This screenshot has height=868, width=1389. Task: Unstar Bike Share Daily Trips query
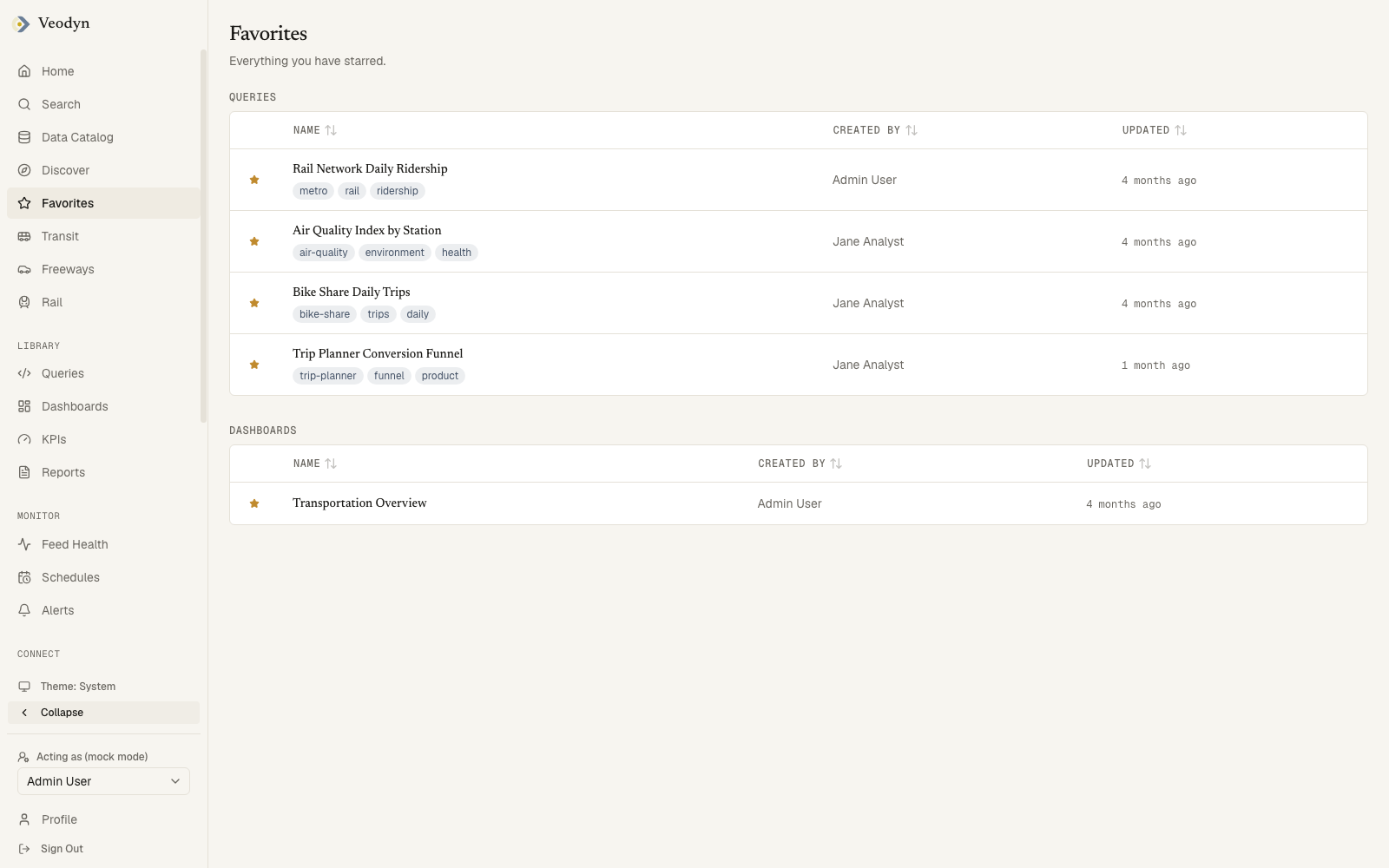[x=254, y=303]
